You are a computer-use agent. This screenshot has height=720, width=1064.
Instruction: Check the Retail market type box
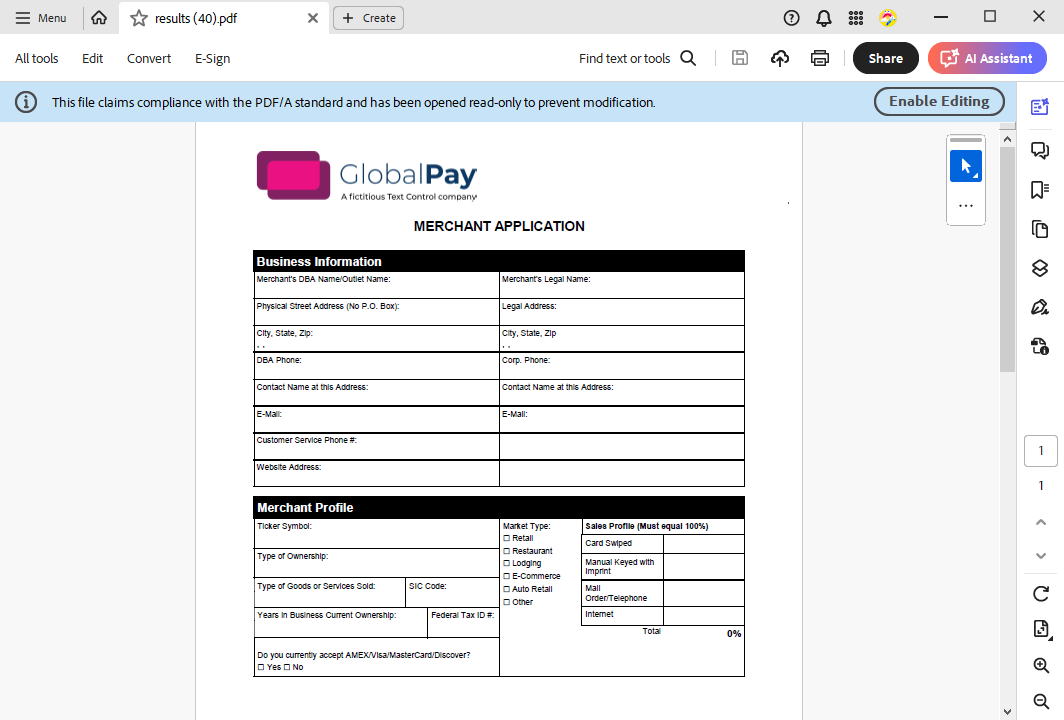[x=506, y=538]
